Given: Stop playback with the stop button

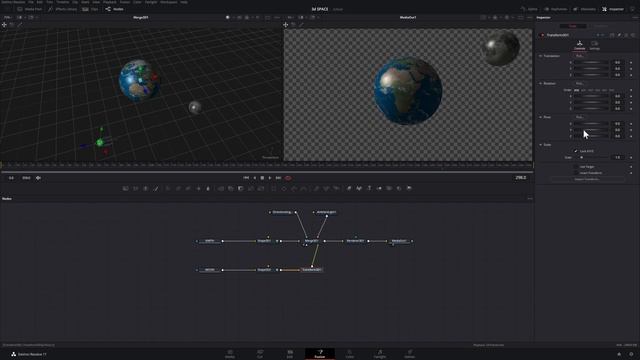Looking at the screenshot, I should click(x=262, y=178).
